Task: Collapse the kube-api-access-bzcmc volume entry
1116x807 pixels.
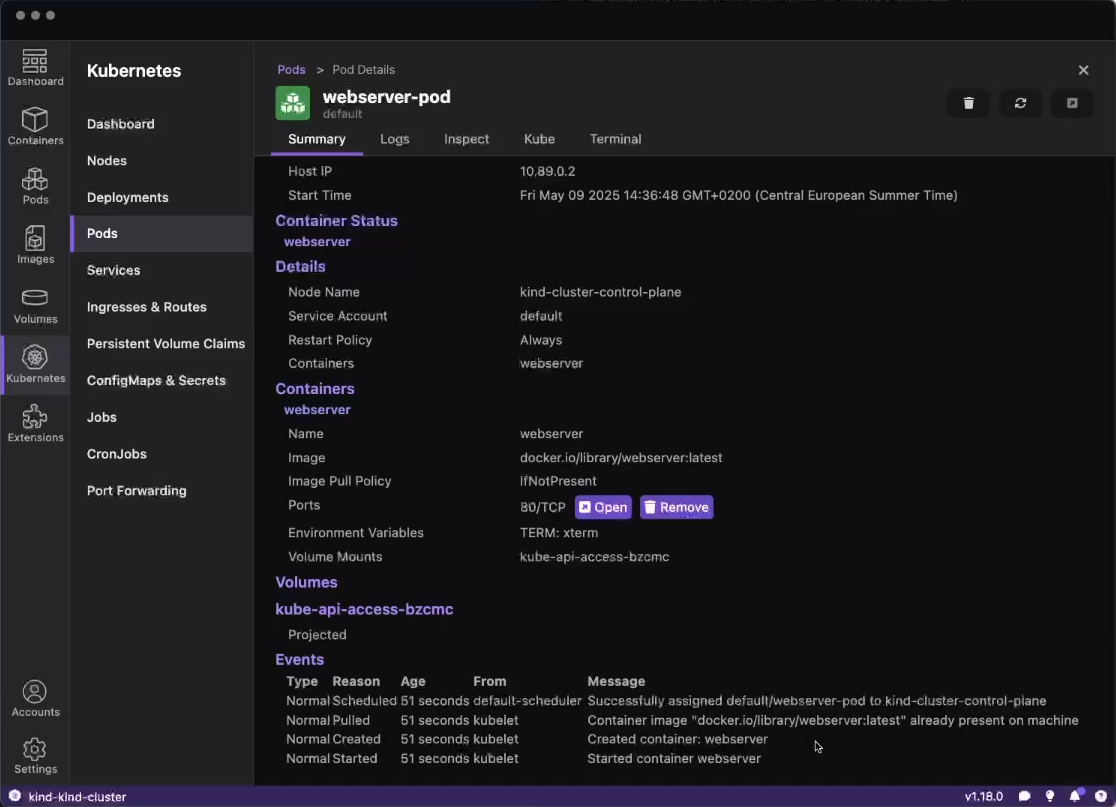Action: click(364, 609)
